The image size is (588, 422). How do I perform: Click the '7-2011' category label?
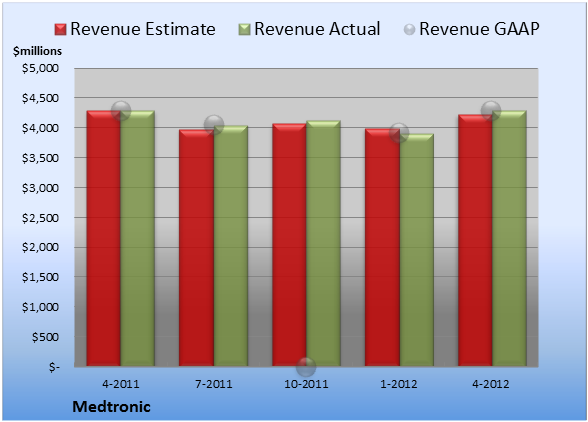click(x=214, y=384)
